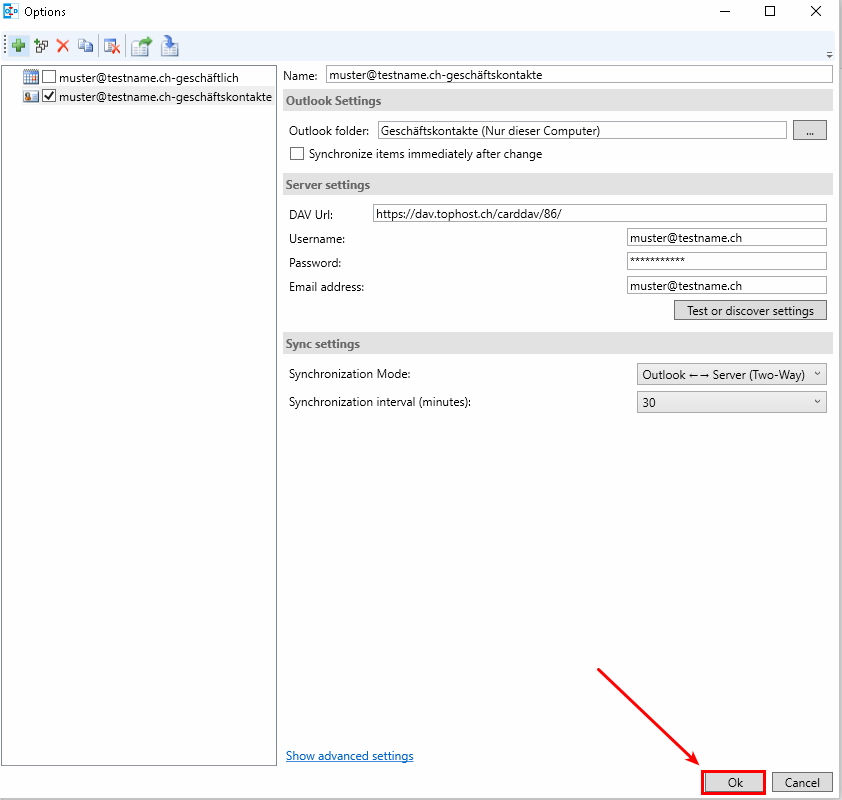
Task: Open the Synchronization interval dropdown
Action: [x=731, y=402]
